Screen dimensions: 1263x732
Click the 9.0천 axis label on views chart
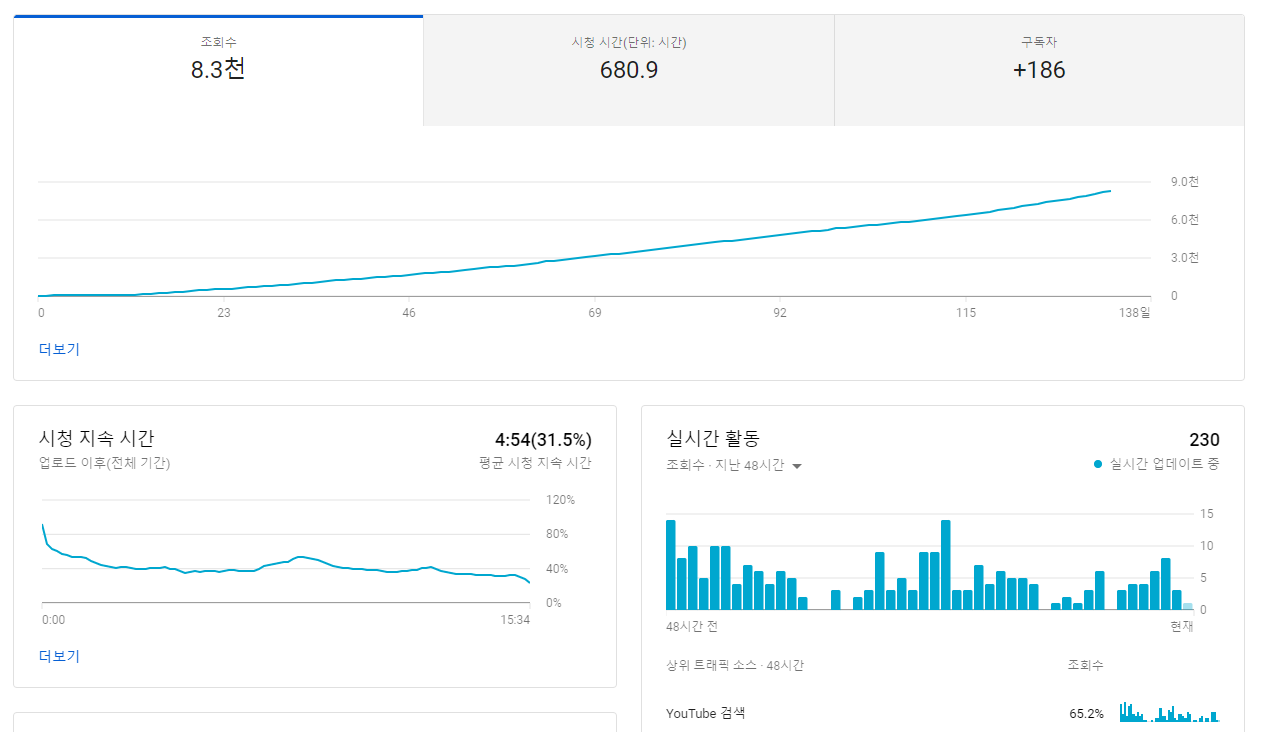pos(1185,182)
